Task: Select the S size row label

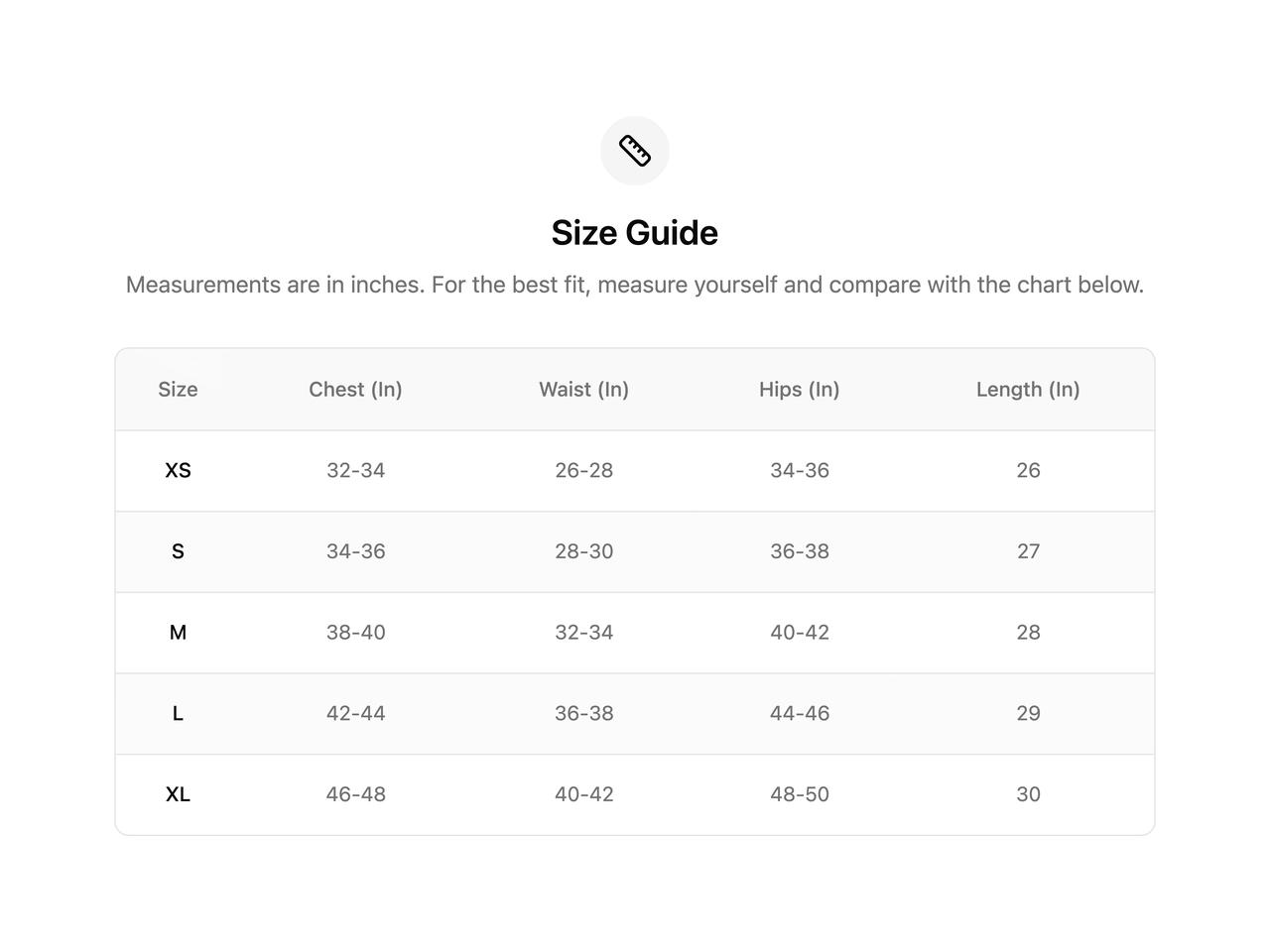Action: (178, 551)
